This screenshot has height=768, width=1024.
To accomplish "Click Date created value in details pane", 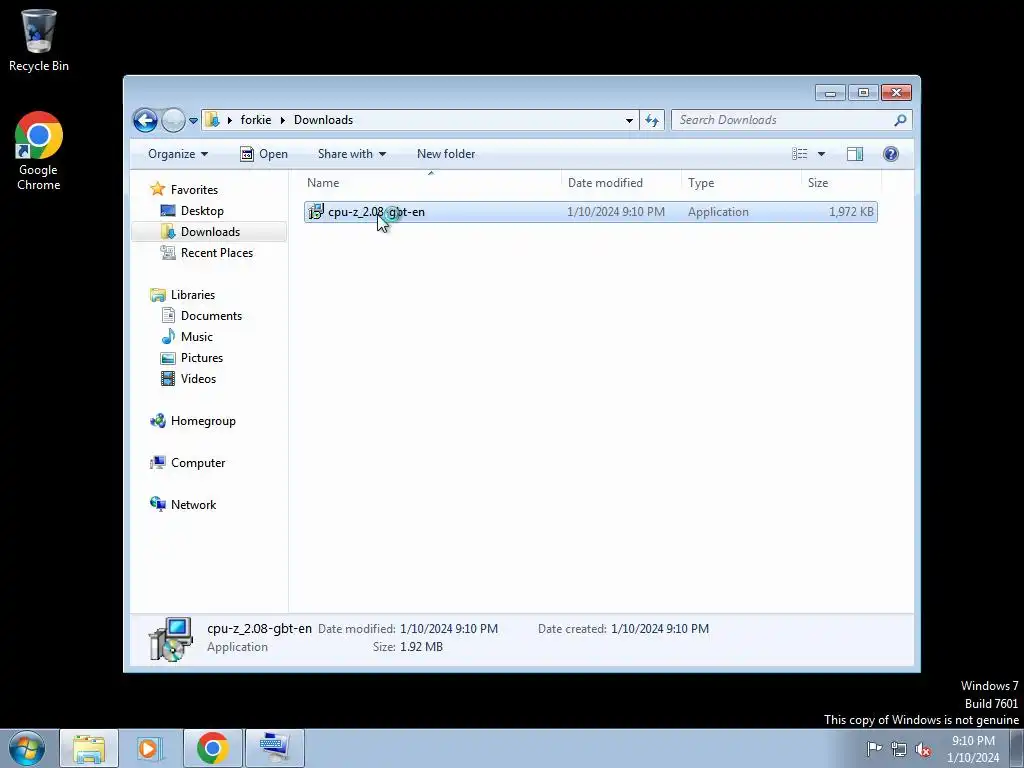I will [x=660, y=629].
